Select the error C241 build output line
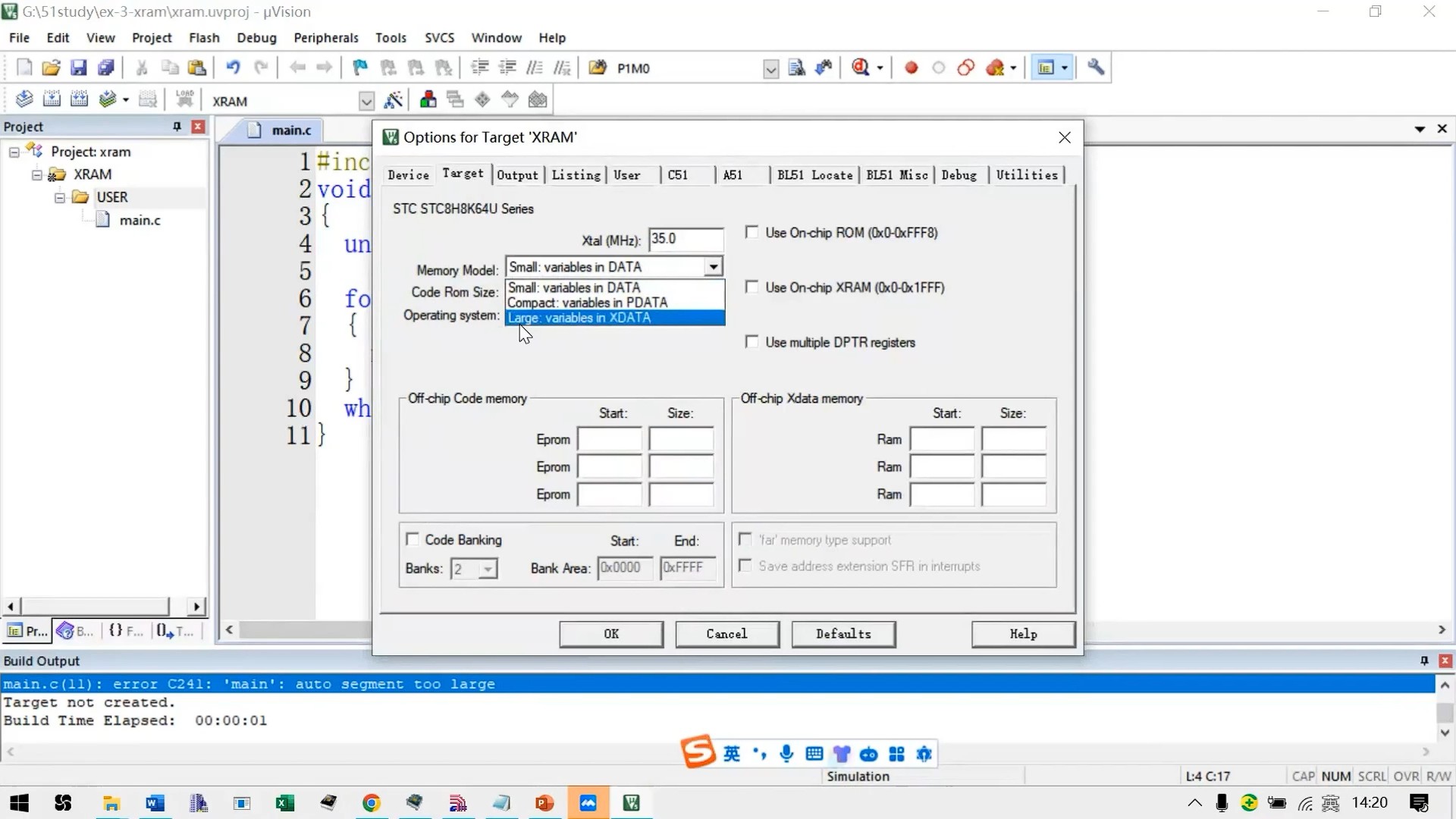 coord(717,684)
